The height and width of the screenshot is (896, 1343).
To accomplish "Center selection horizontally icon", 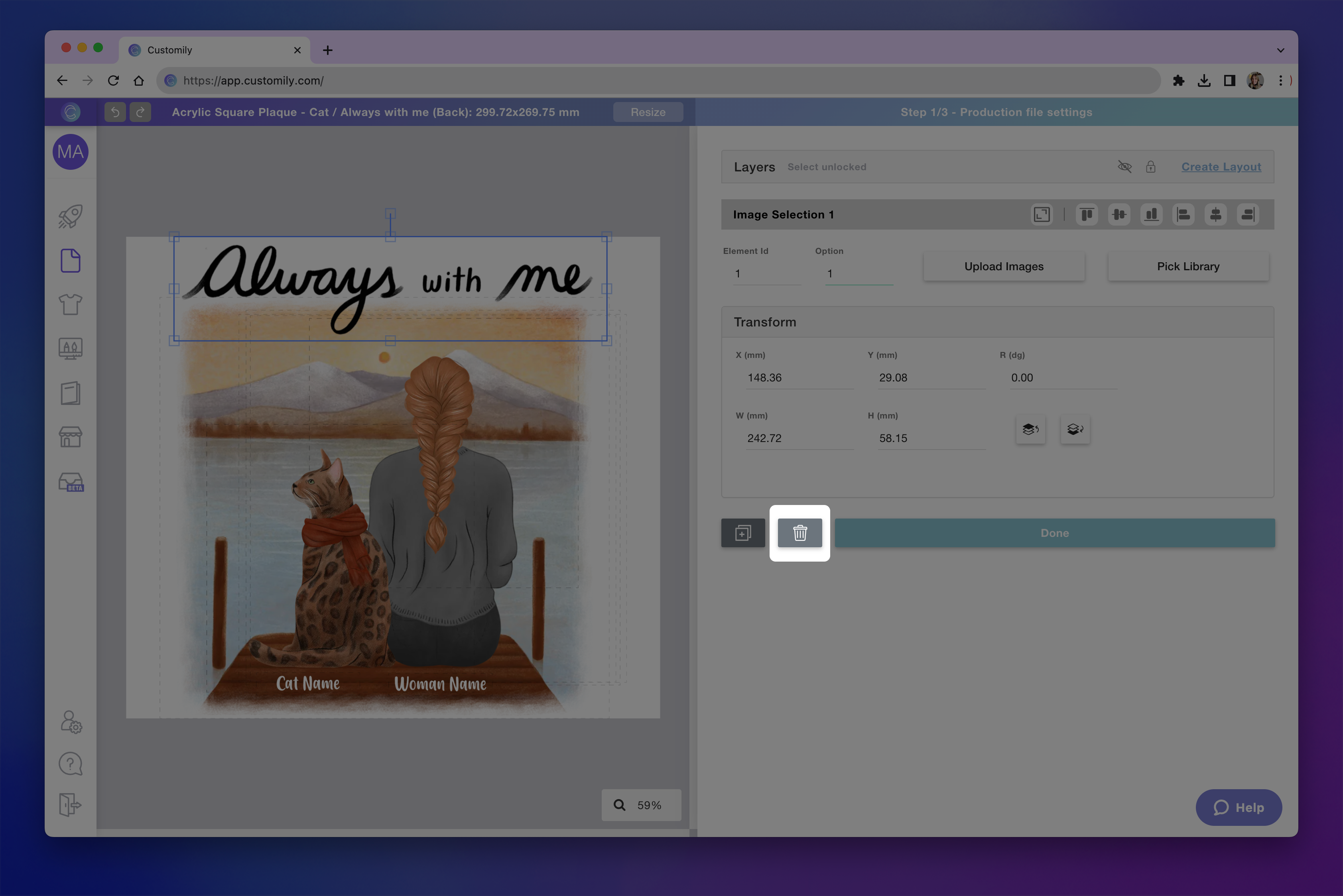I will 1215,214.
